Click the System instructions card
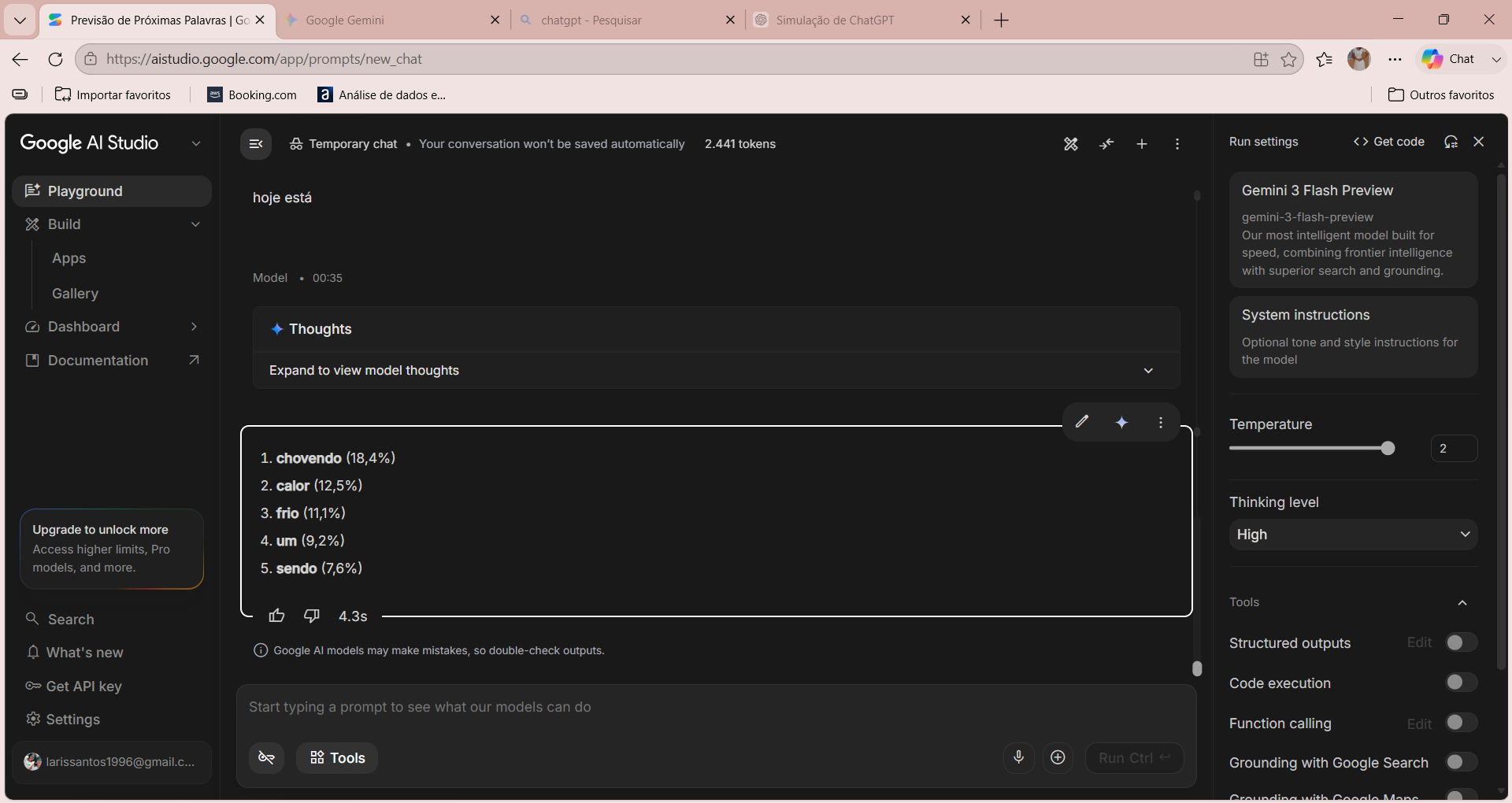The image size is (1512, 803). (1353, 337)
